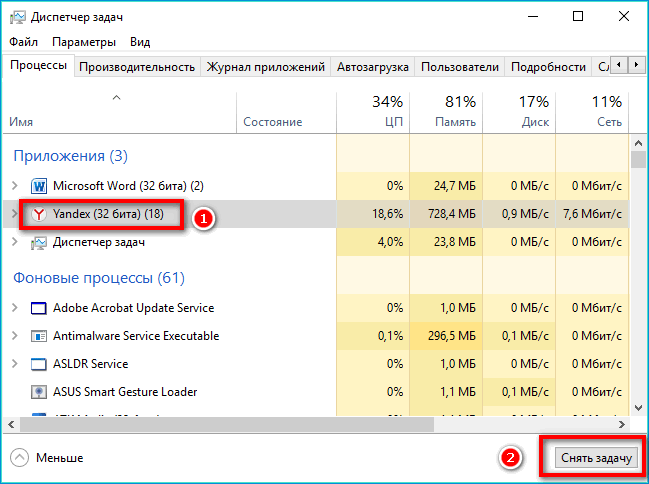Click the Adobe Acrobat Update Service icon
Screen dimensions: 649x484
[x=40, y=308]
